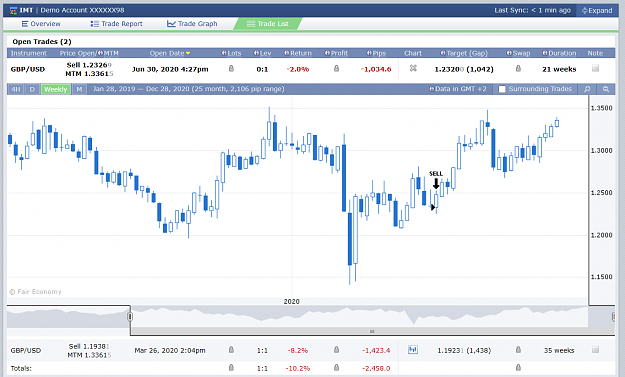Click the Sell 1.19381 price text

(89, 346)
